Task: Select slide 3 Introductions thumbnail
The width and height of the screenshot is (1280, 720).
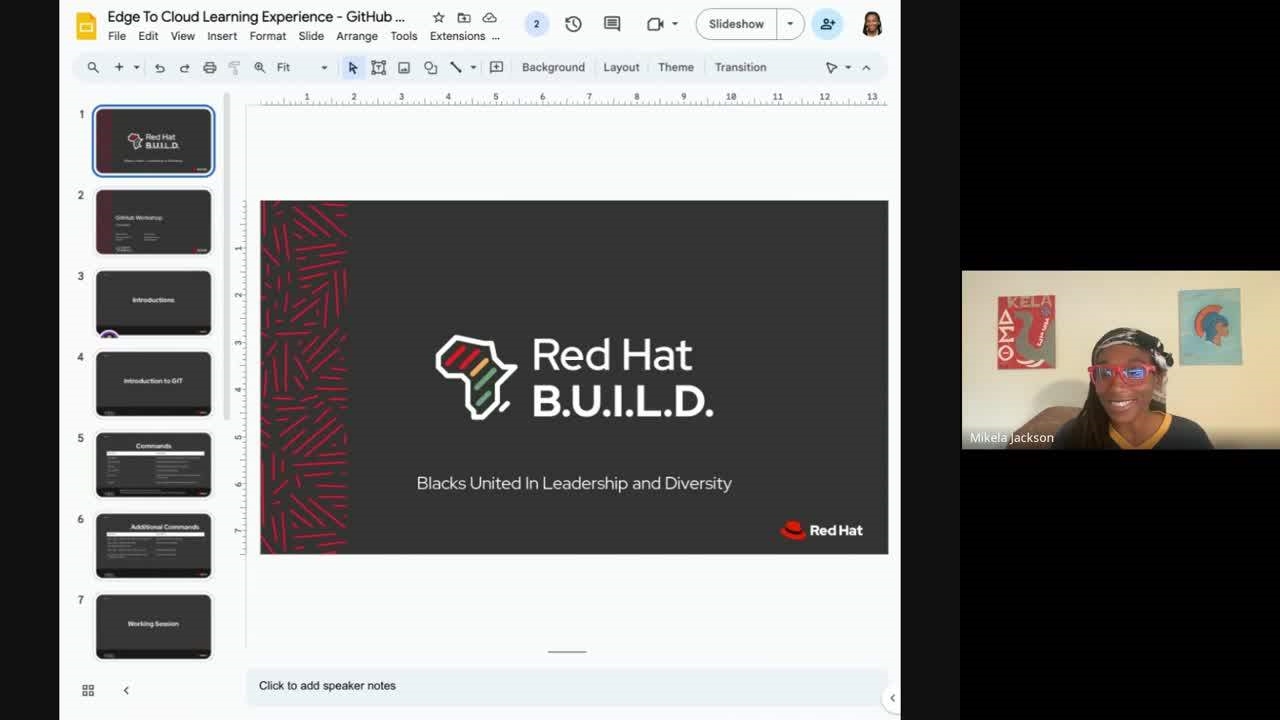Action: pos(153,303)
